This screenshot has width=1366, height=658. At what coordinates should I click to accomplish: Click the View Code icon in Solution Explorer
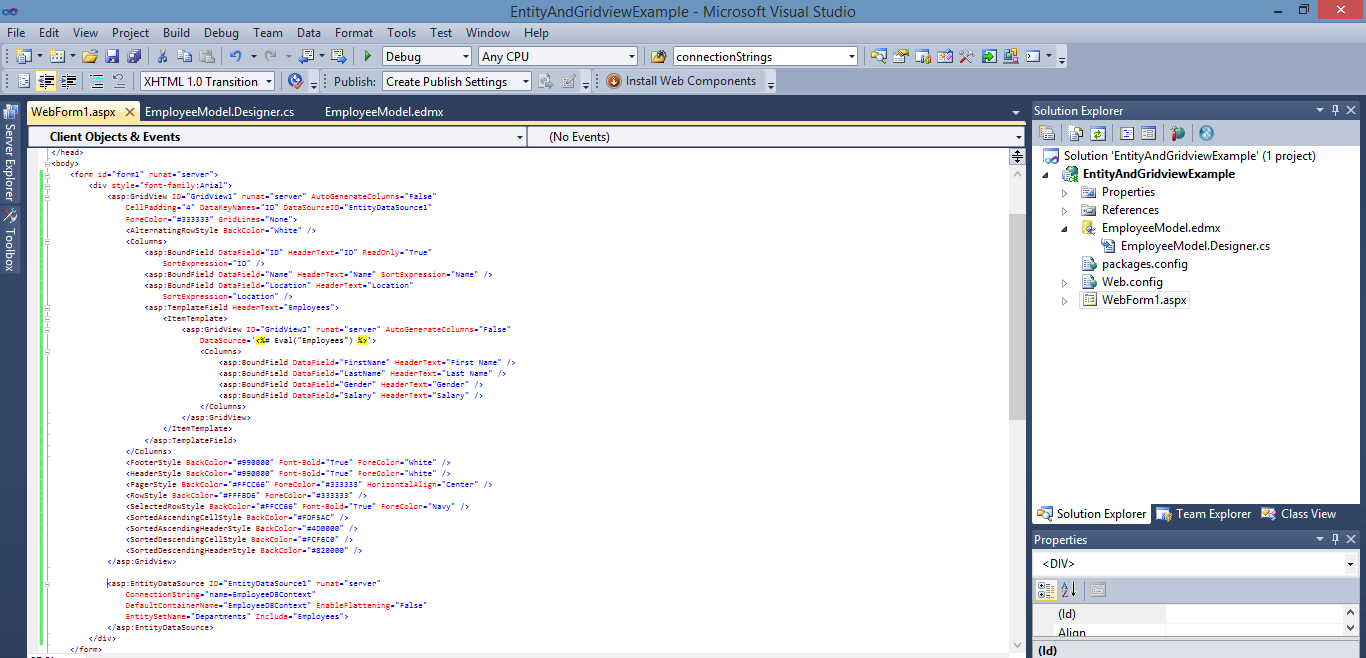[x=1126, y=133]
